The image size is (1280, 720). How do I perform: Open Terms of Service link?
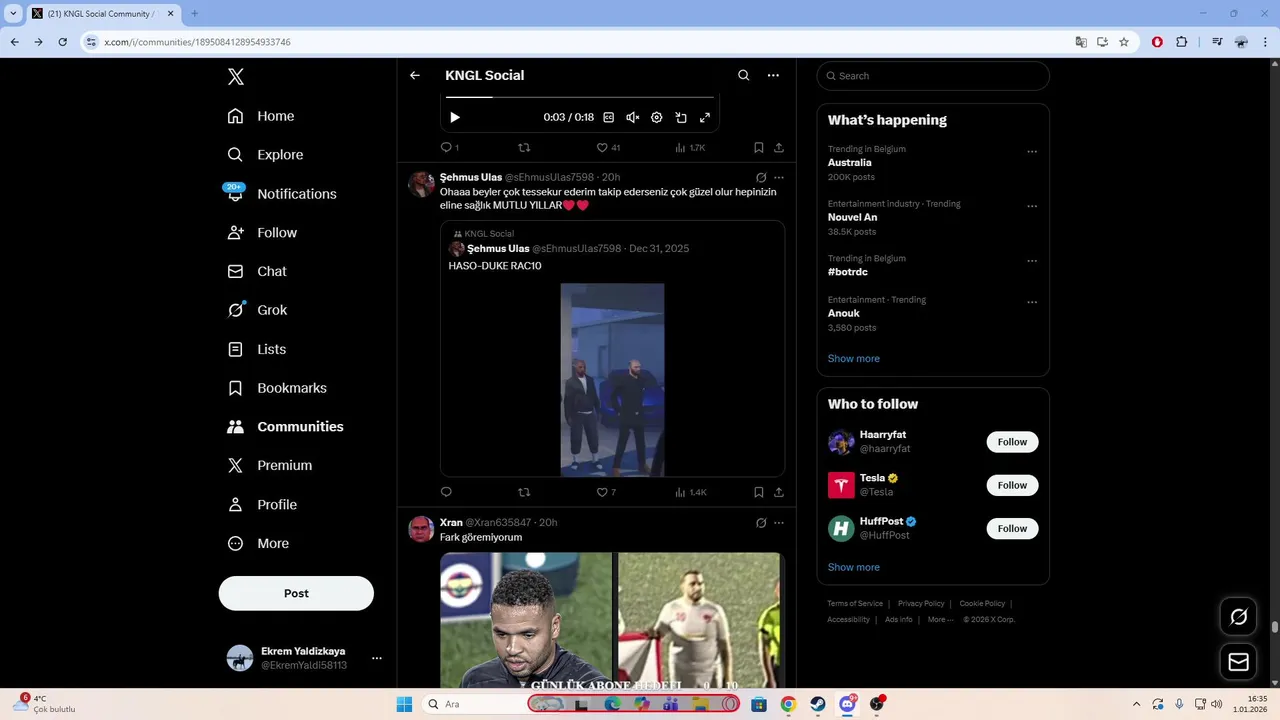(855, 604)
